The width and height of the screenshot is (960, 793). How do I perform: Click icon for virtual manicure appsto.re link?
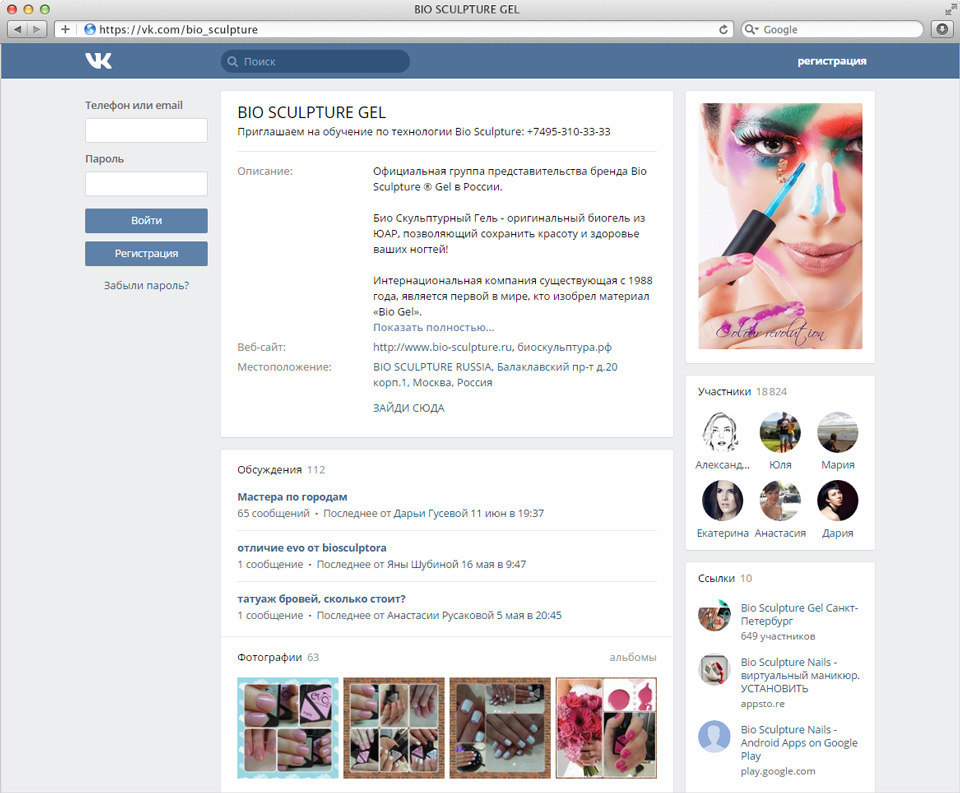pos(714,671)
